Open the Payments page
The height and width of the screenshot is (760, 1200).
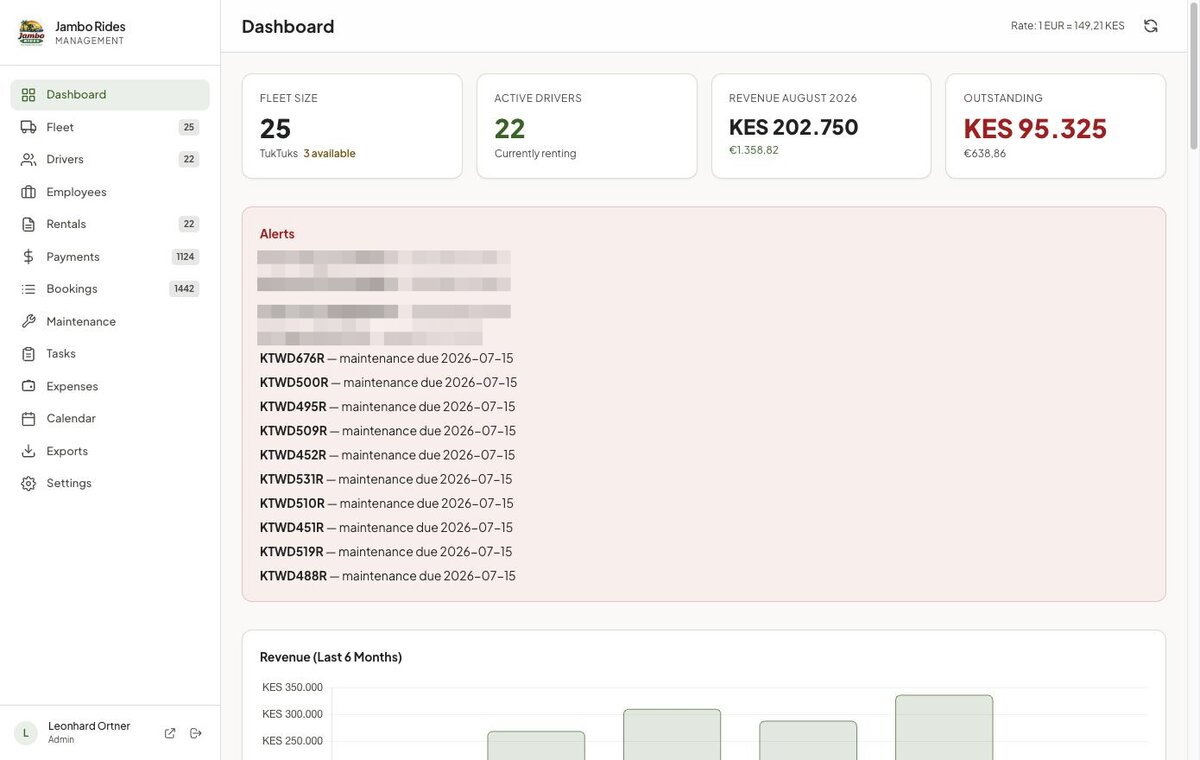pyautogui.click(x=110, y=257)
